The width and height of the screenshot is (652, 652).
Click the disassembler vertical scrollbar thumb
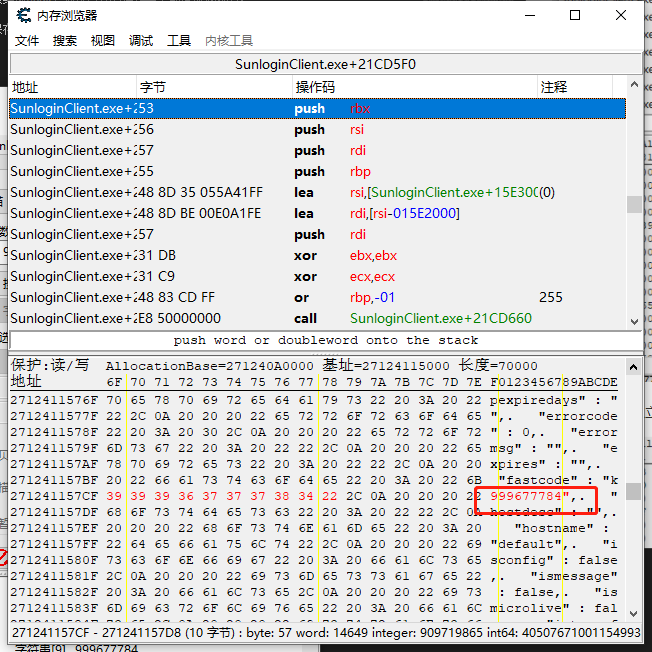(634, 204)
